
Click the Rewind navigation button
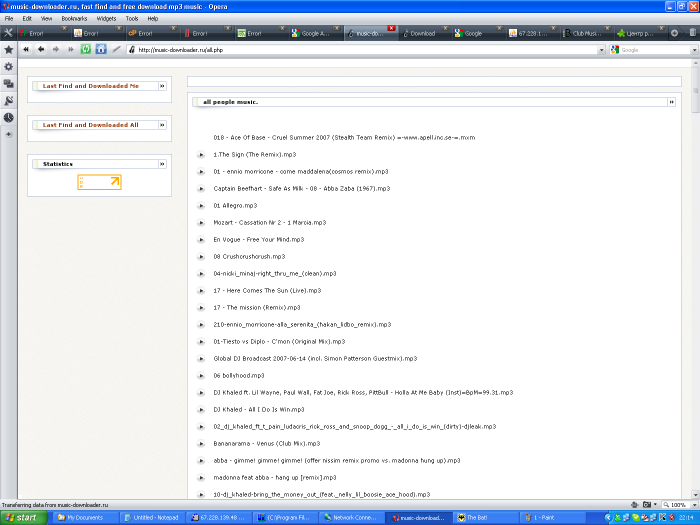pos(26,50)
